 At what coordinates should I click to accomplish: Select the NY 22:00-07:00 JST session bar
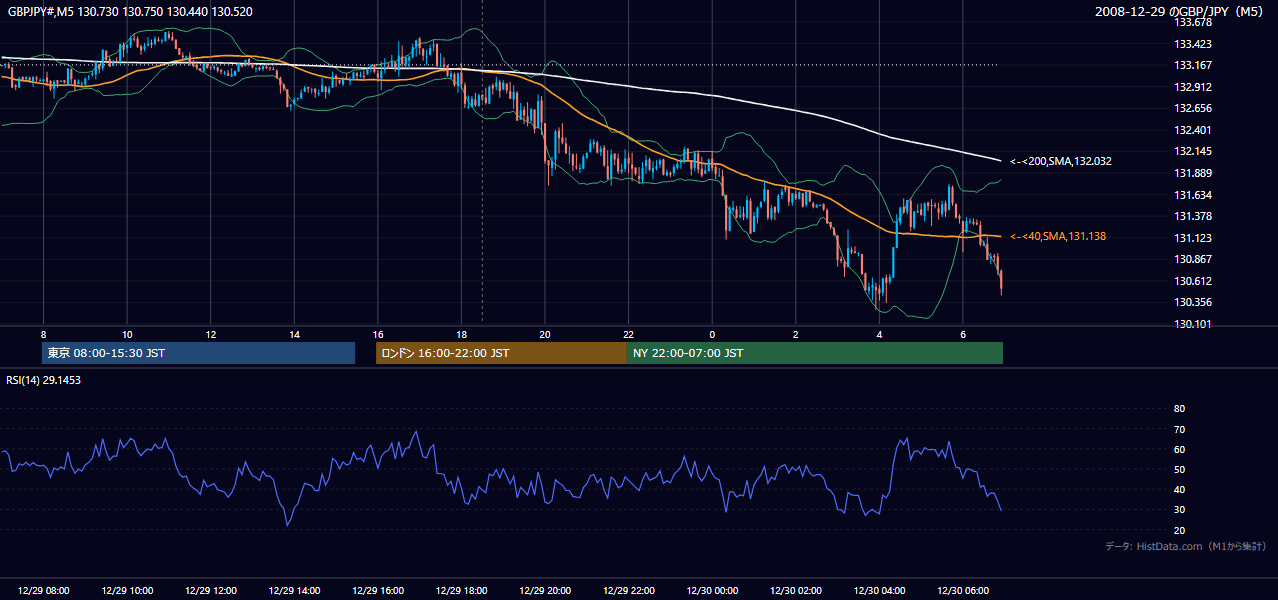pyautogui.click(x=815, y=353)
